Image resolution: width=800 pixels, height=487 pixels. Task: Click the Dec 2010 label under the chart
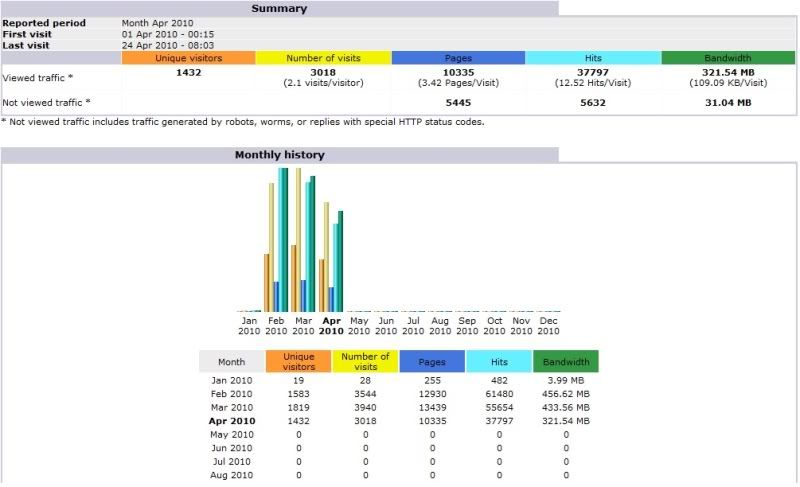(x=548, y=326)
